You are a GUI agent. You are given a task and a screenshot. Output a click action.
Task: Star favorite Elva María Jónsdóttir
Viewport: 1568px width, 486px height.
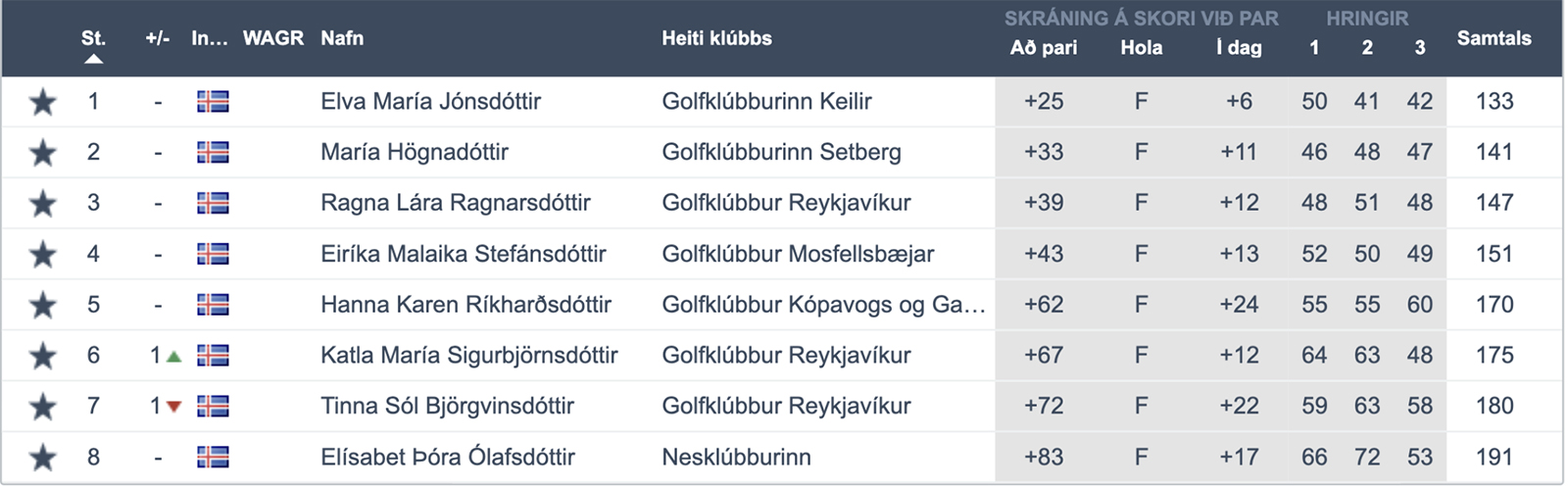tap(42, 102)
